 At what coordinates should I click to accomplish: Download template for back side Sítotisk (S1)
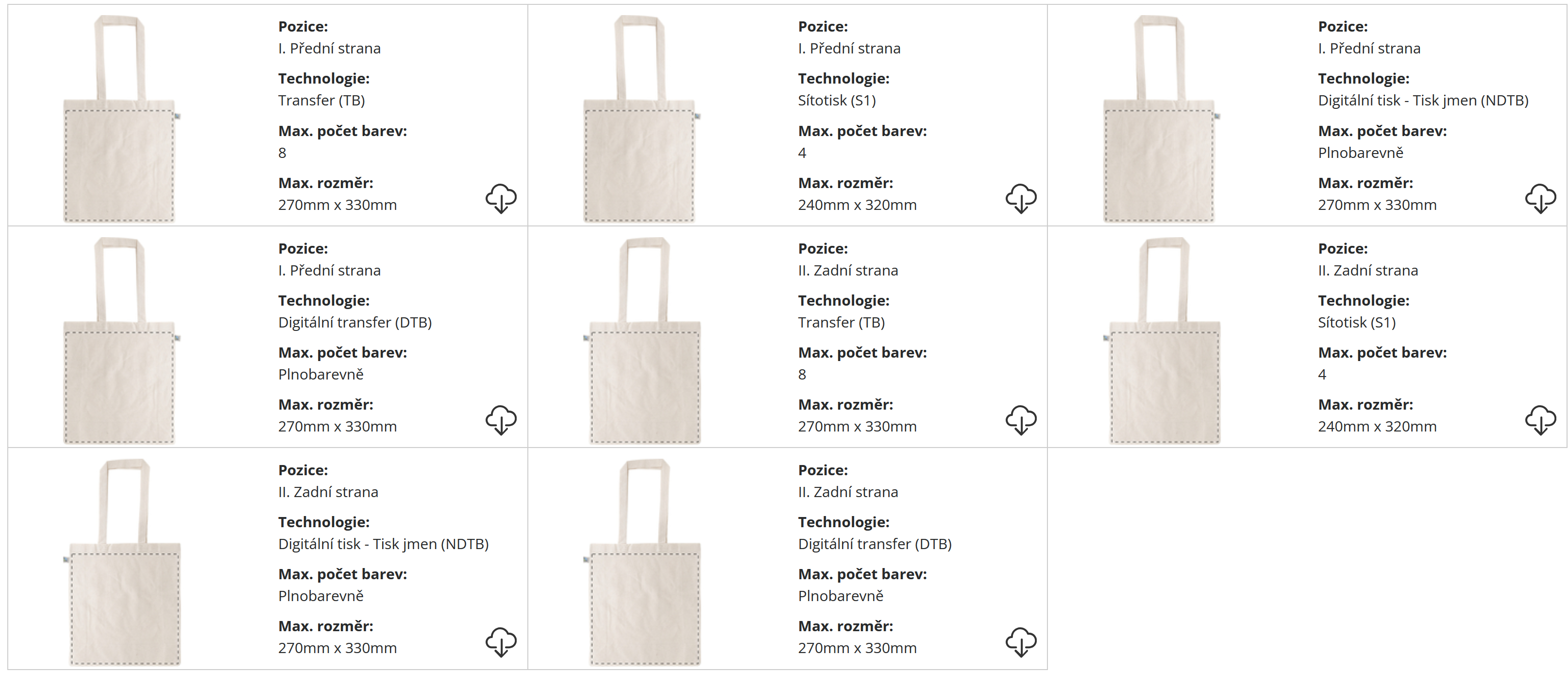tap(1540, 420)
